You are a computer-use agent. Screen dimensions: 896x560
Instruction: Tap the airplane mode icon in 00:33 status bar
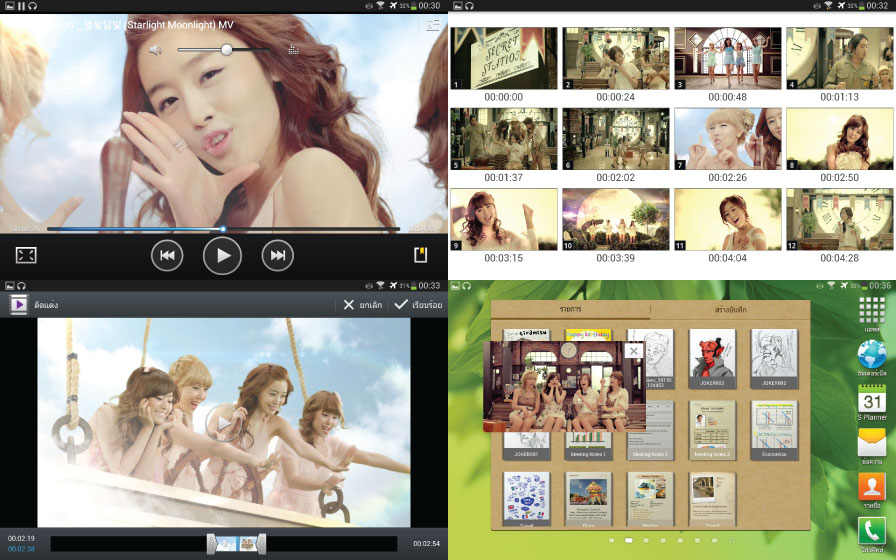coord(393,285)
